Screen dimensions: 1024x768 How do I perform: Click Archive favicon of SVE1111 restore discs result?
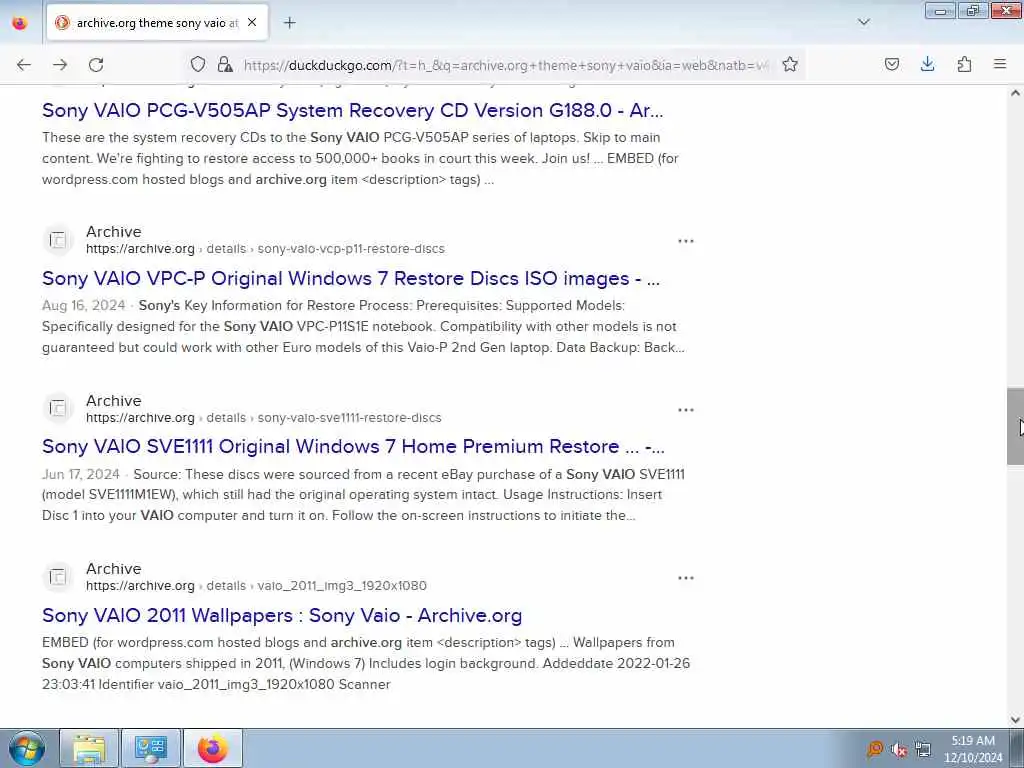(x=58, y=409)
